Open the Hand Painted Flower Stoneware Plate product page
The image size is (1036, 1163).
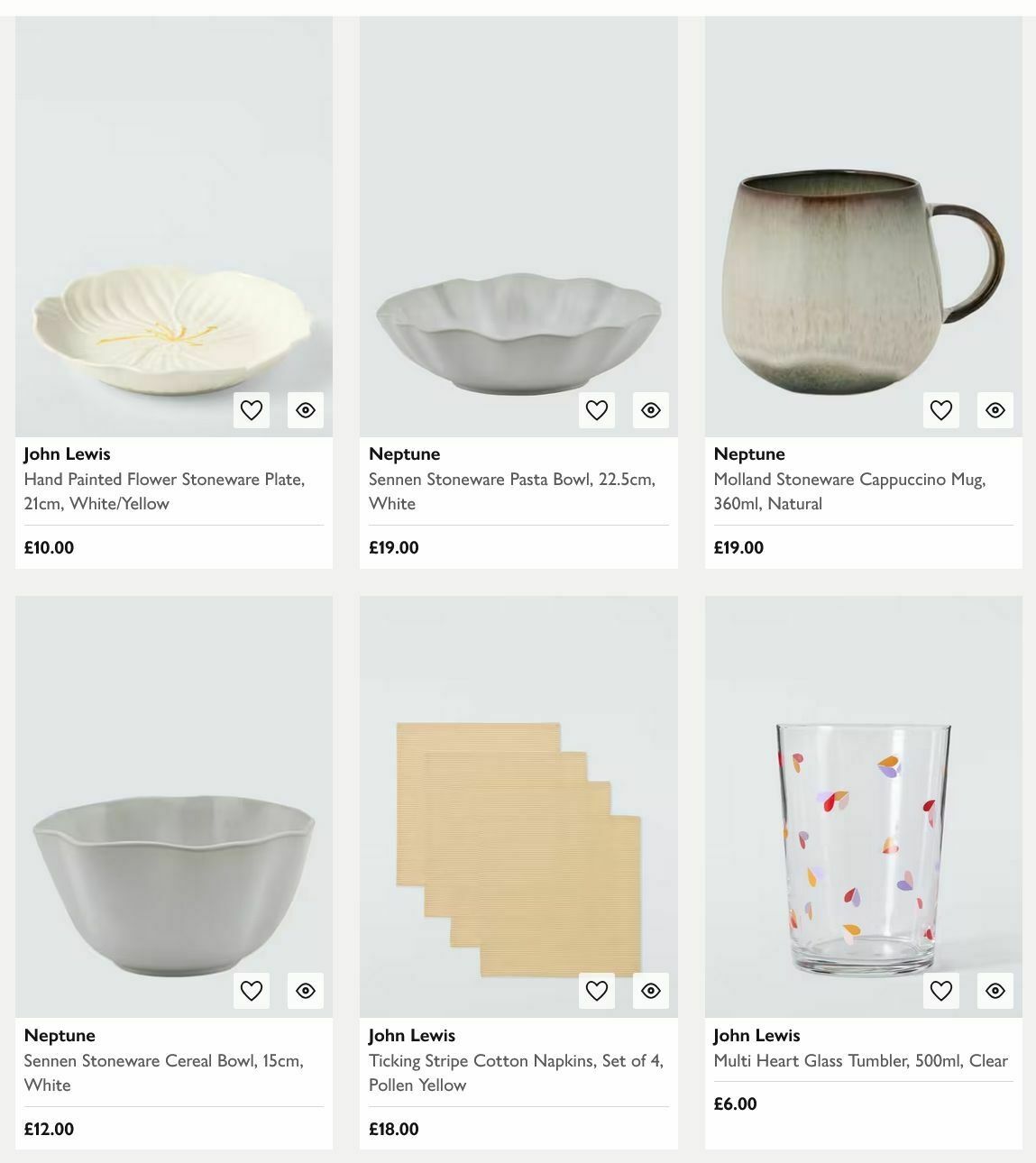tap(164, 490)
